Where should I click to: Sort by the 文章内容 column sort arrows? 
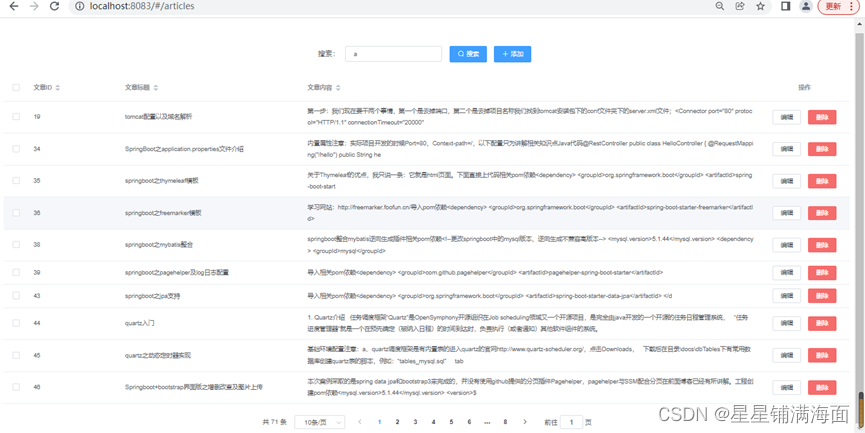tap(338, 88)
